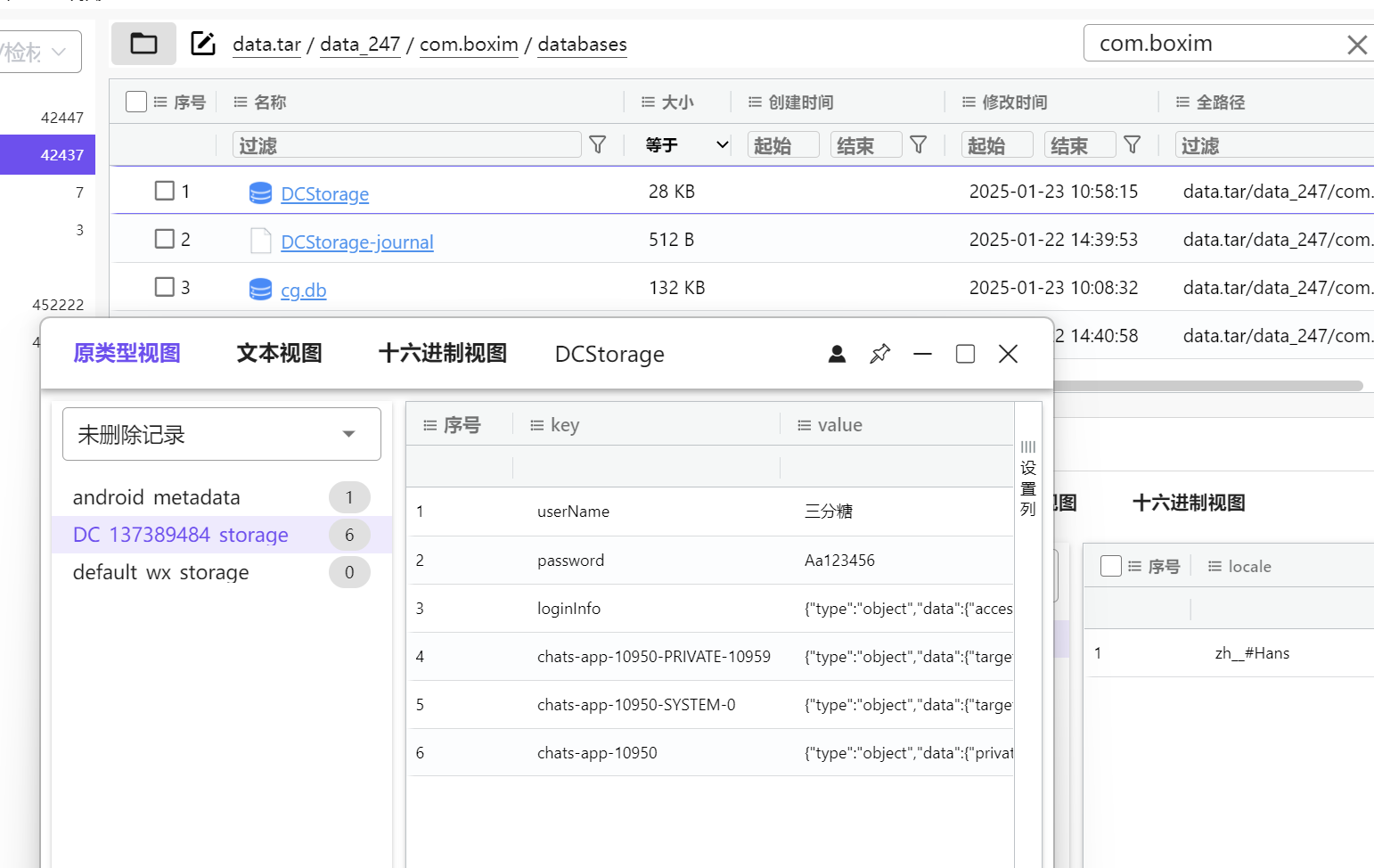Clear the com.boxim search with X icon

pos(1357,45)
